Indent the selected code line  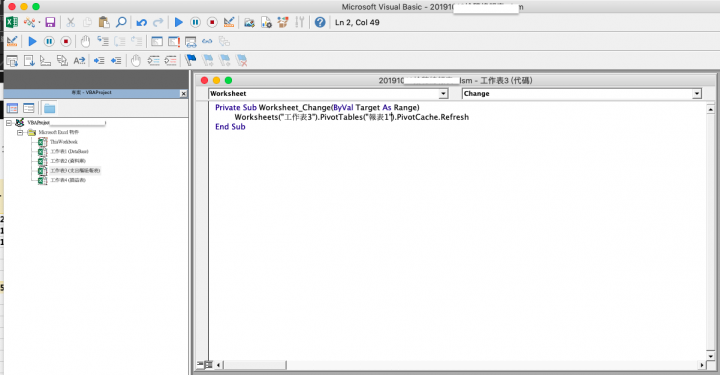point(99,60)
